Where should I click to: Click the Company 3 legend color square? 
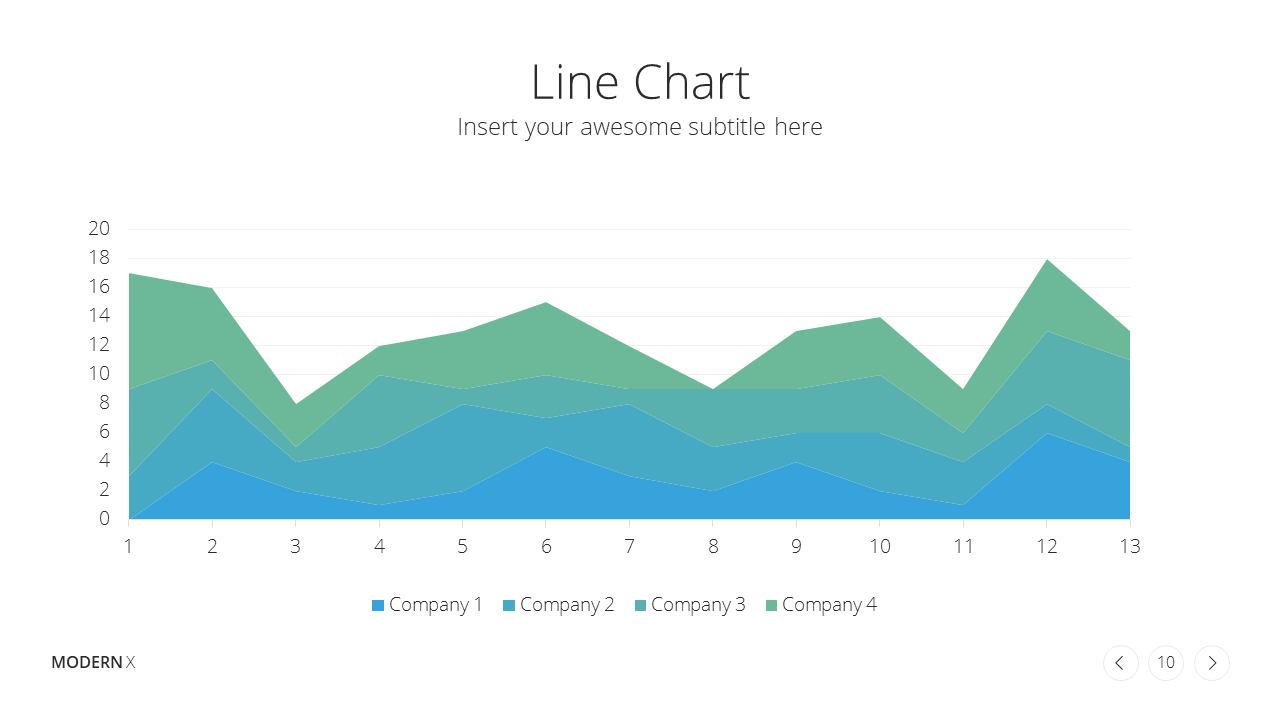click(x=640, y=605)
